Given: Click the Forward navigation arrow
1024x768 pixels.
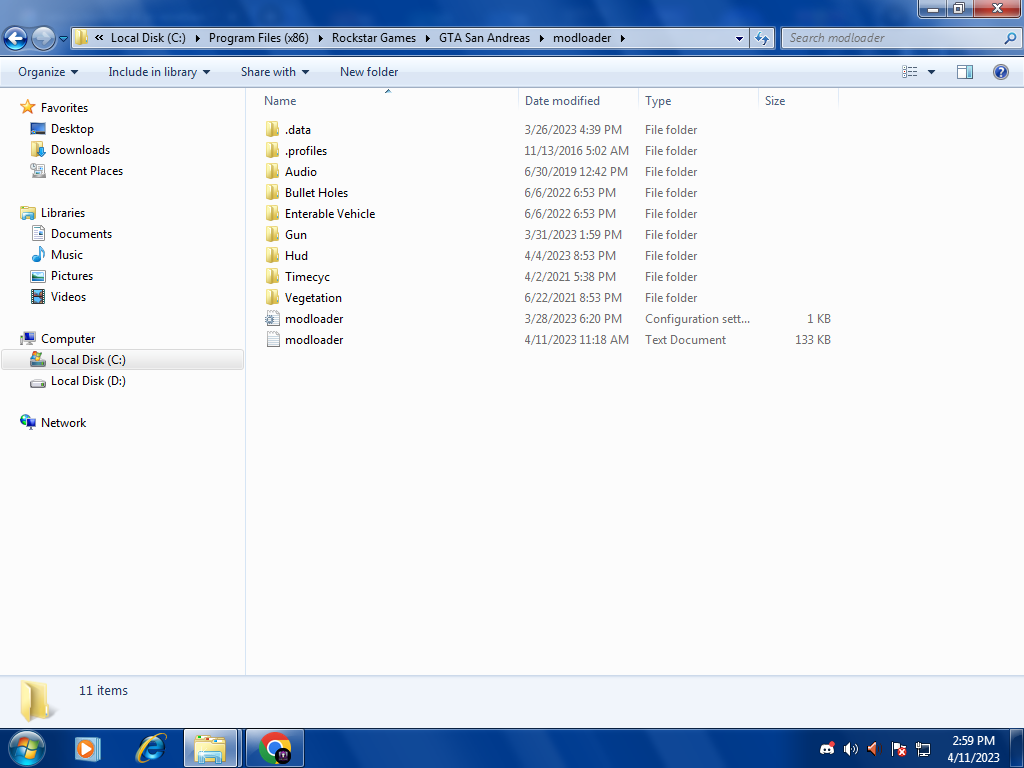Looking at the screenshot, I should click(43, 38).
